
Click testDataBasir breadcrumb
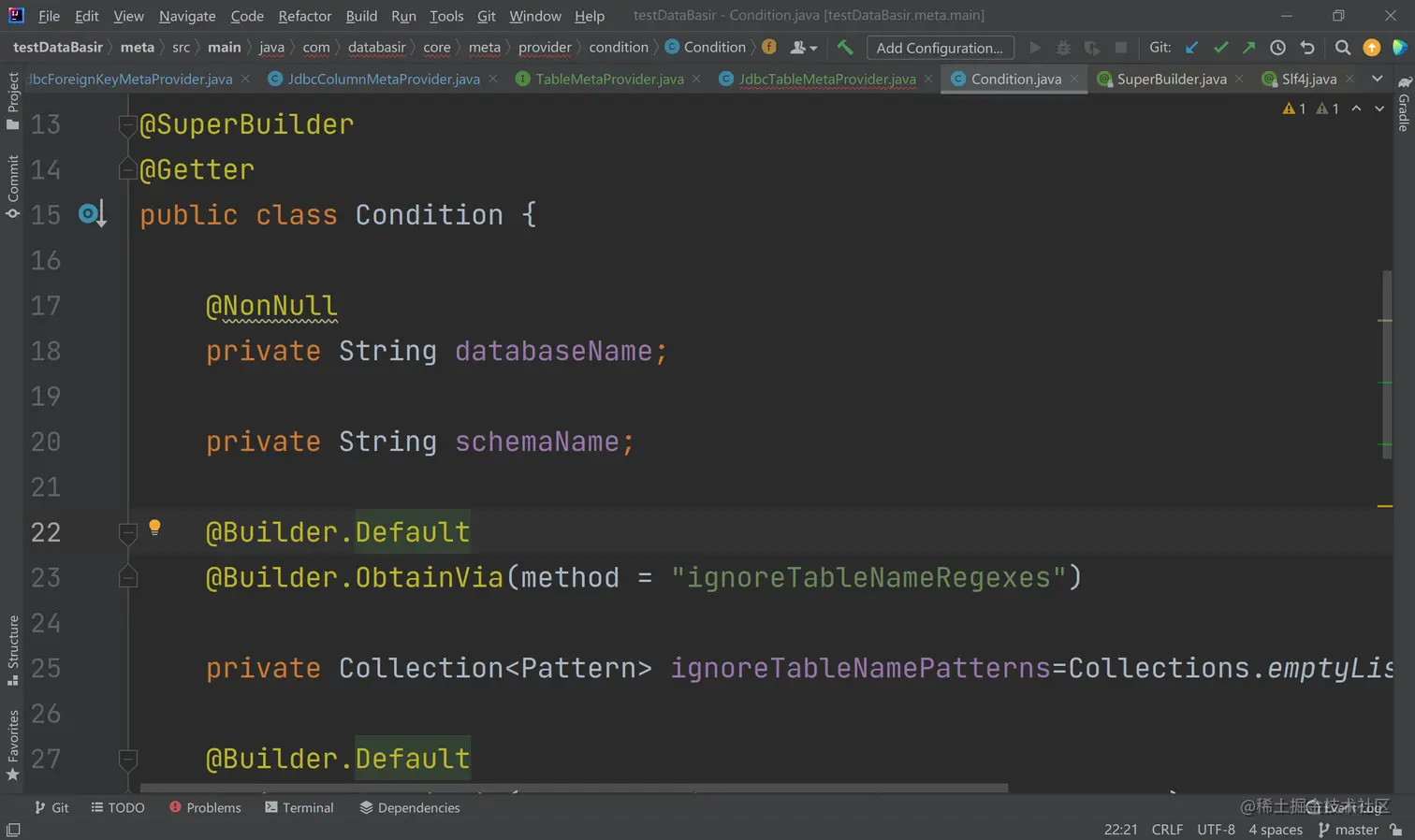point(58,47)
